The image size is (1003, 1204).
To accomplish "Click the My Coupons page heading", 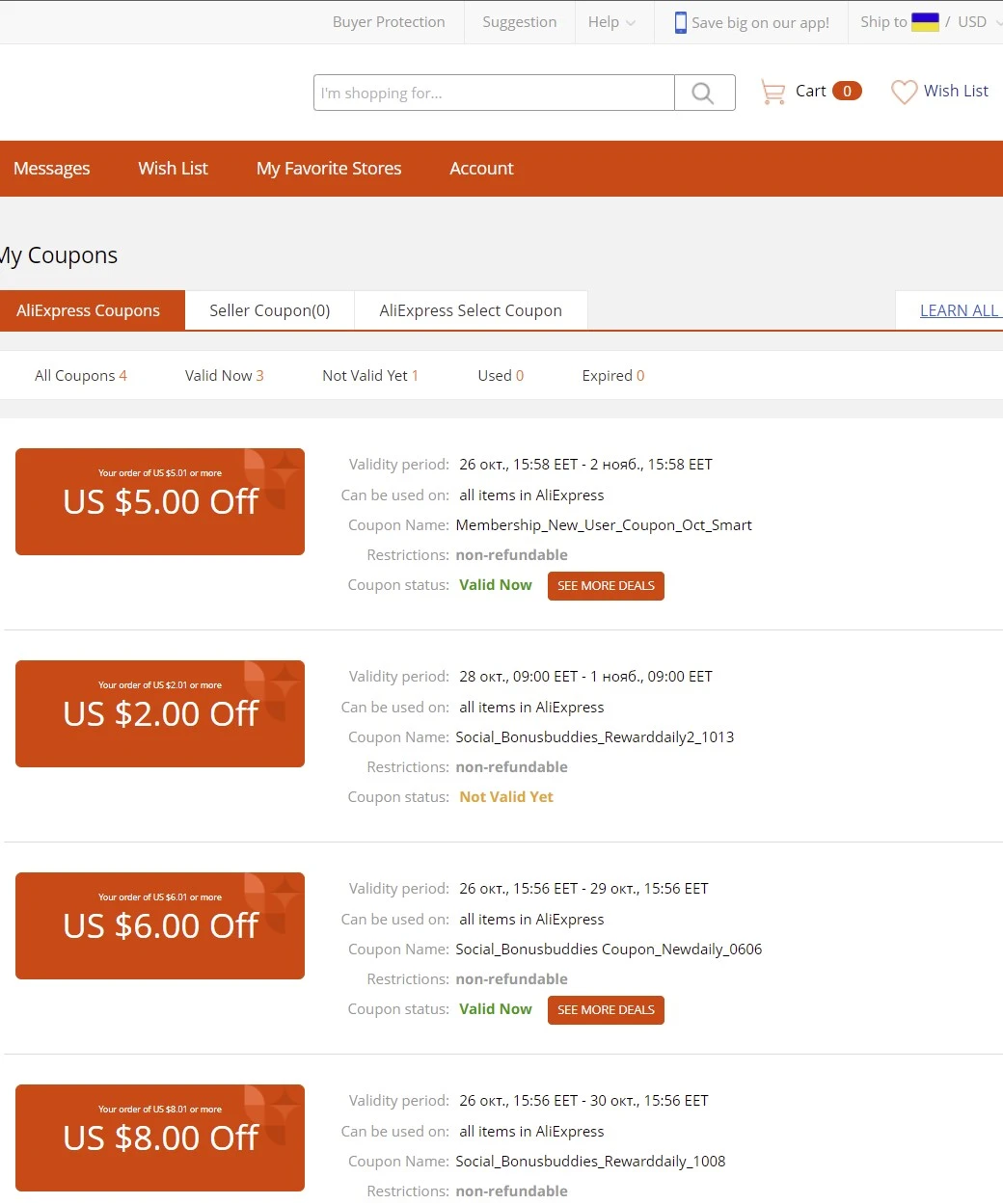I will 59,255.
